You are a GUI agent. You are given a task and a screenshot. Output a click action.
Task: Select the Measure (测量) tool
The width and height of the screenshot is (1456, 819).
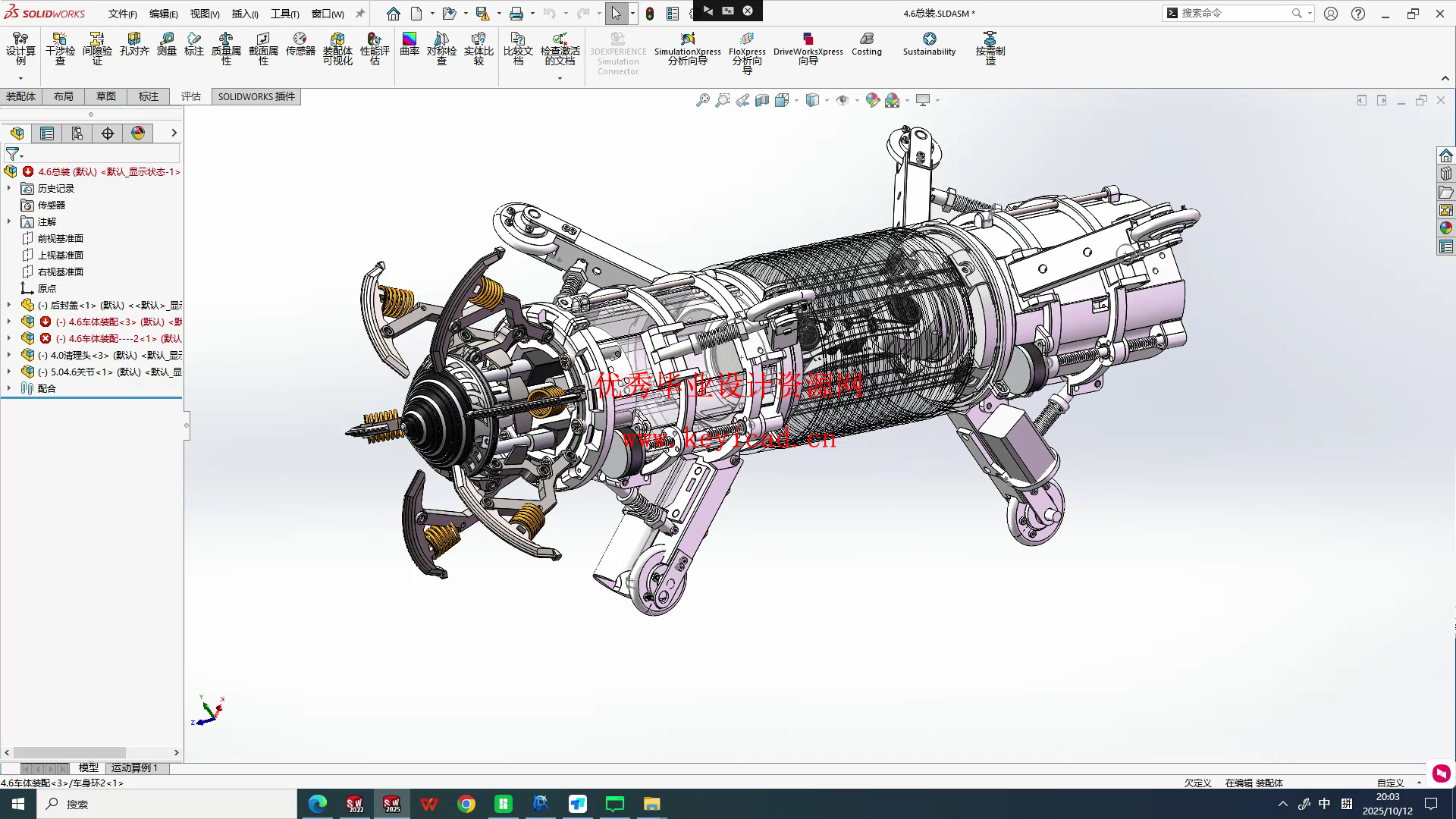pos(166,44)
